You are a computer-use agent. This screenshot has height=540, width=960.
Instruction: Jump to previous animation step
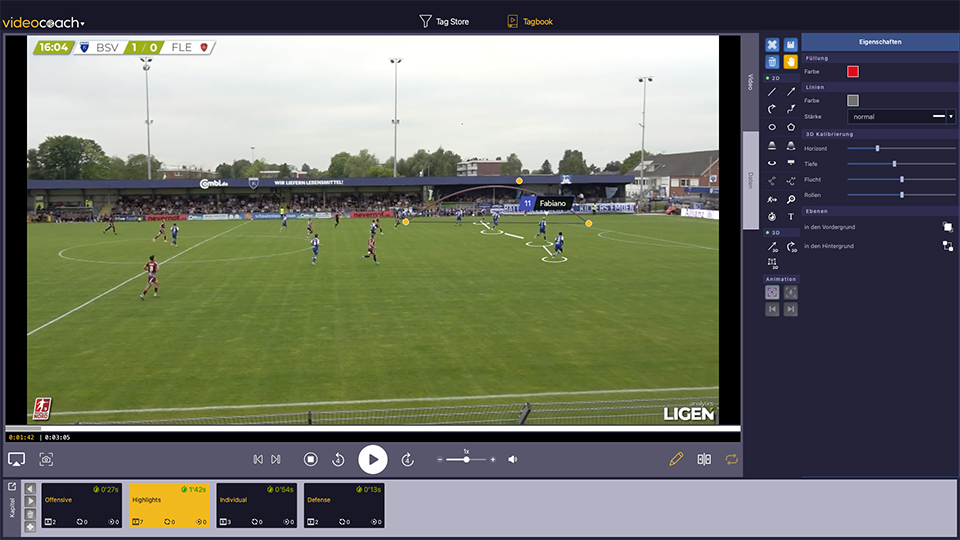772,309
